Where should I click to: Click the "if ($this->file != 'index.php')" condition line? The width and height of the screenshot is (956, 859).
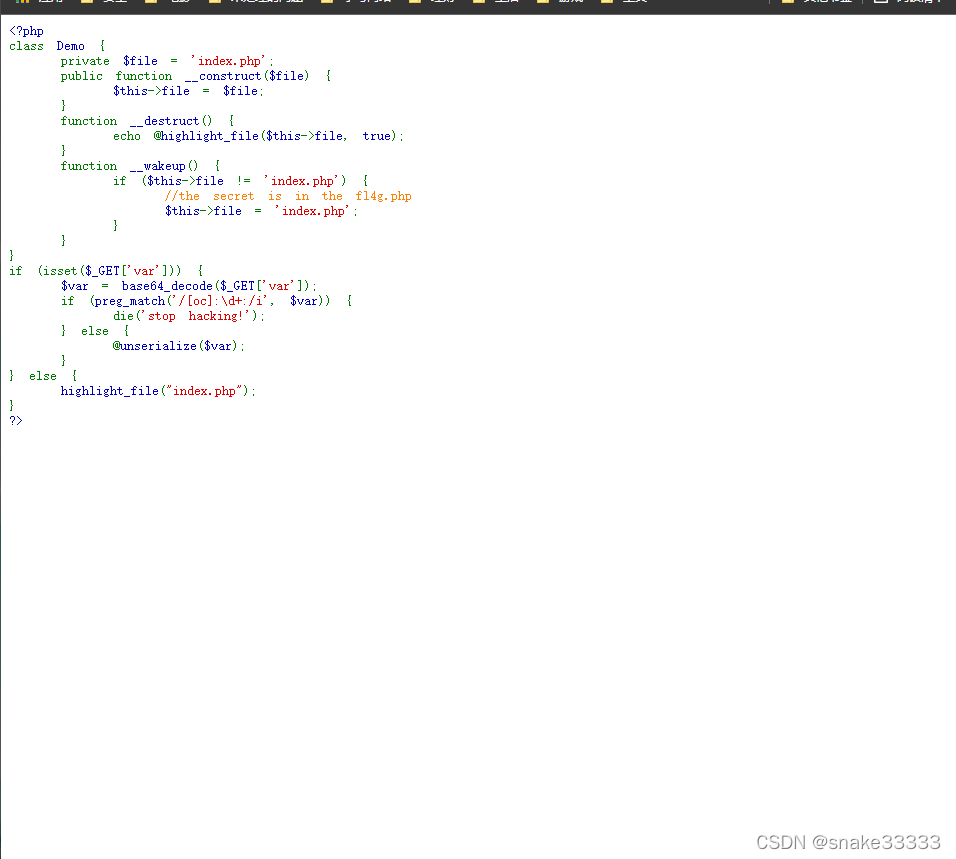[240, 181]
